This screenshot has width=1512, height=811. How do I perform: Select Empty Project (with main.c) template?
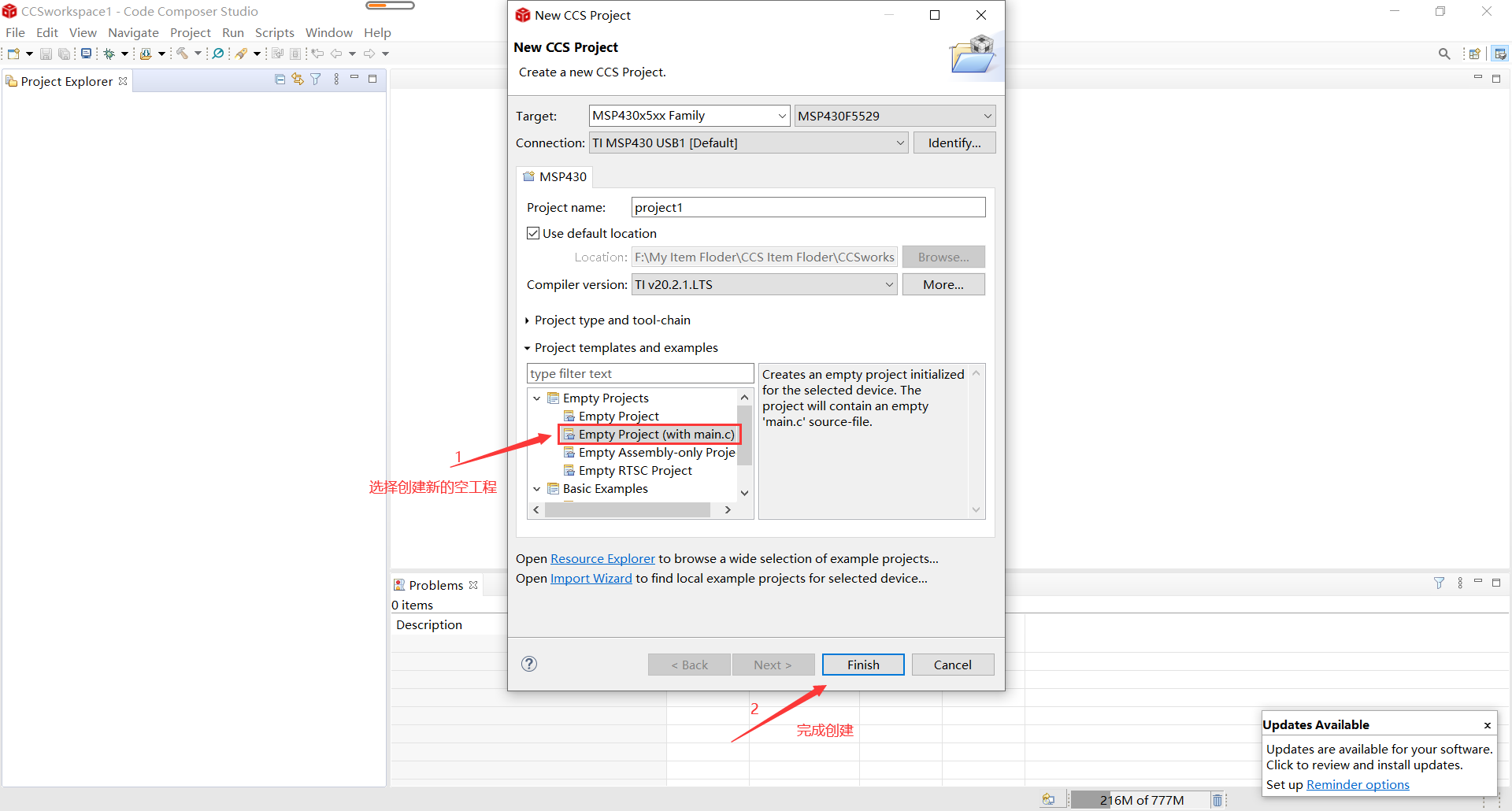650,435
